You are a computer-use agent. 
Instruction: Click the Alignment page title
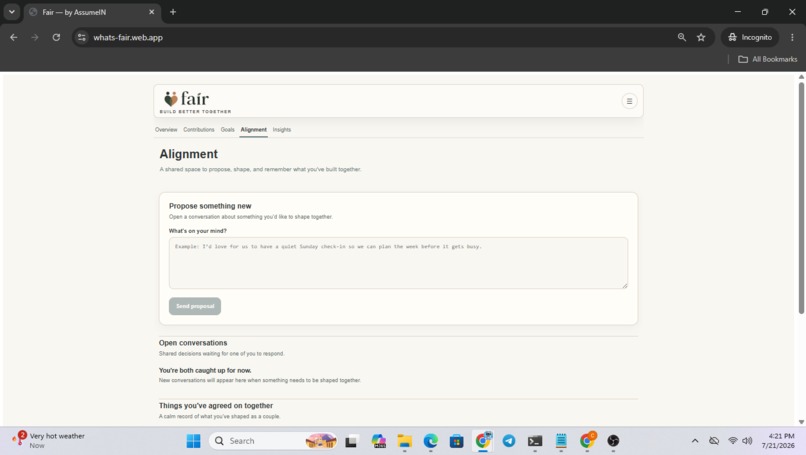point(189,154)
